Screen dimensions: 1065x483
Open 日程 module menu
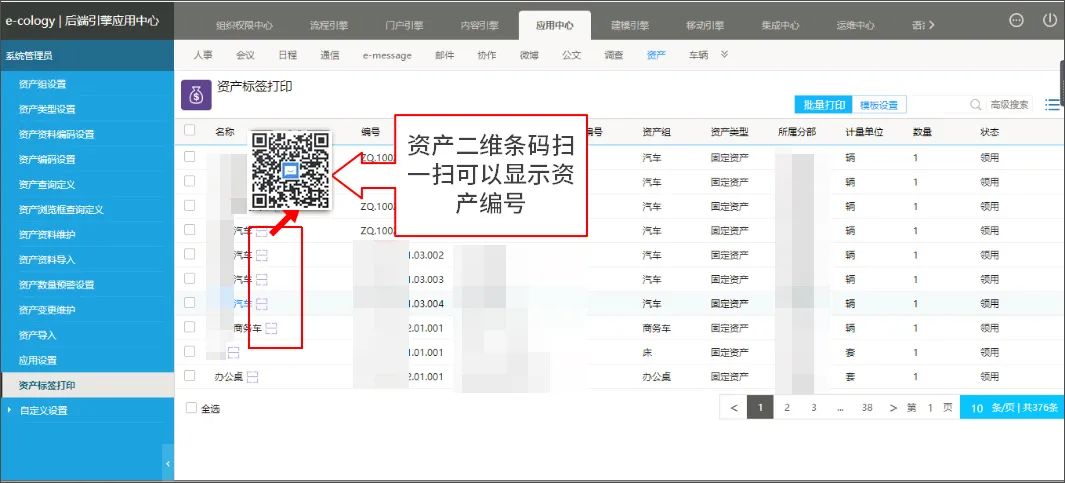(287, 55)
